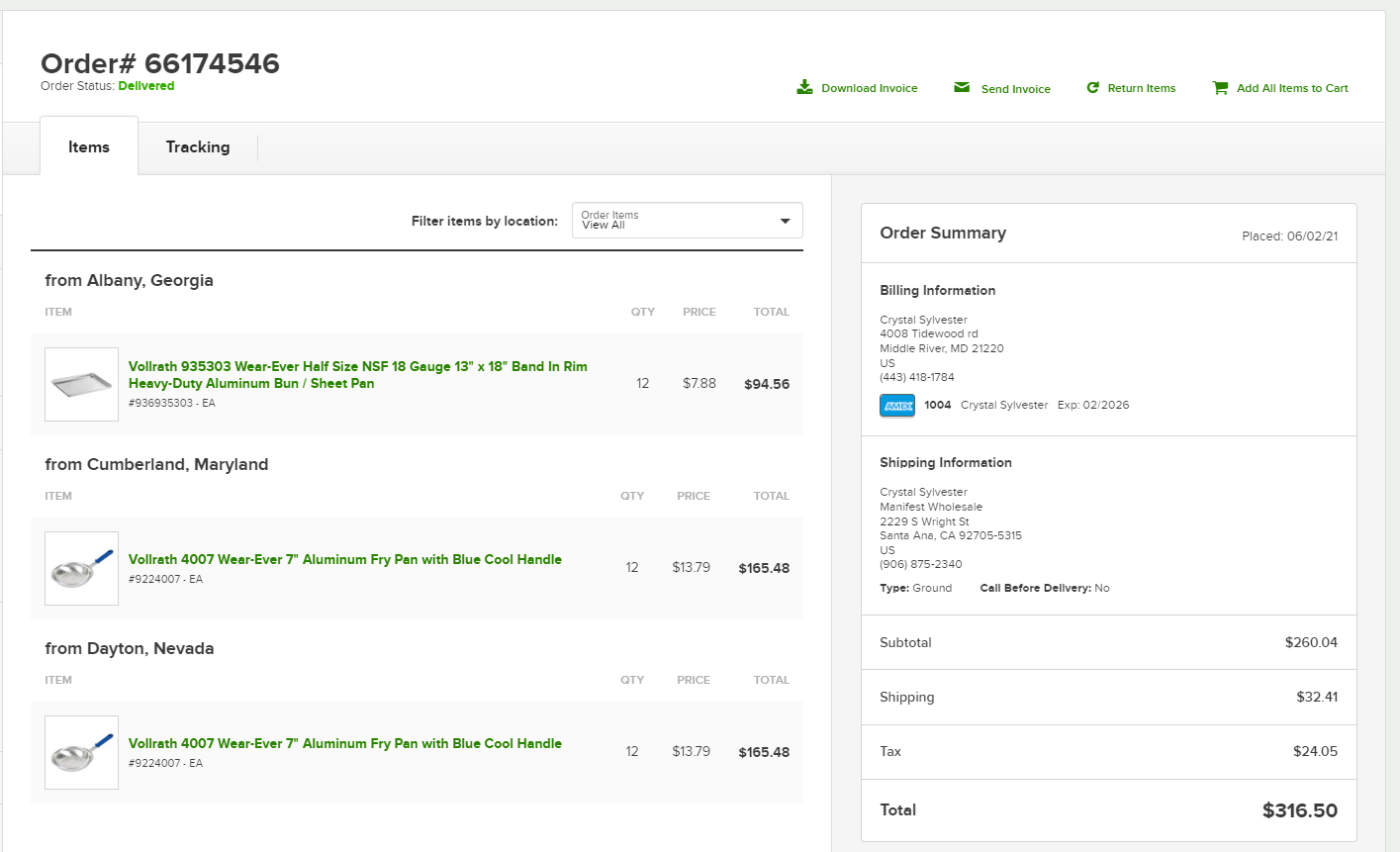Click the shipping address 2229 S Wright St
1400x852 pixels.
click(924, 521)
